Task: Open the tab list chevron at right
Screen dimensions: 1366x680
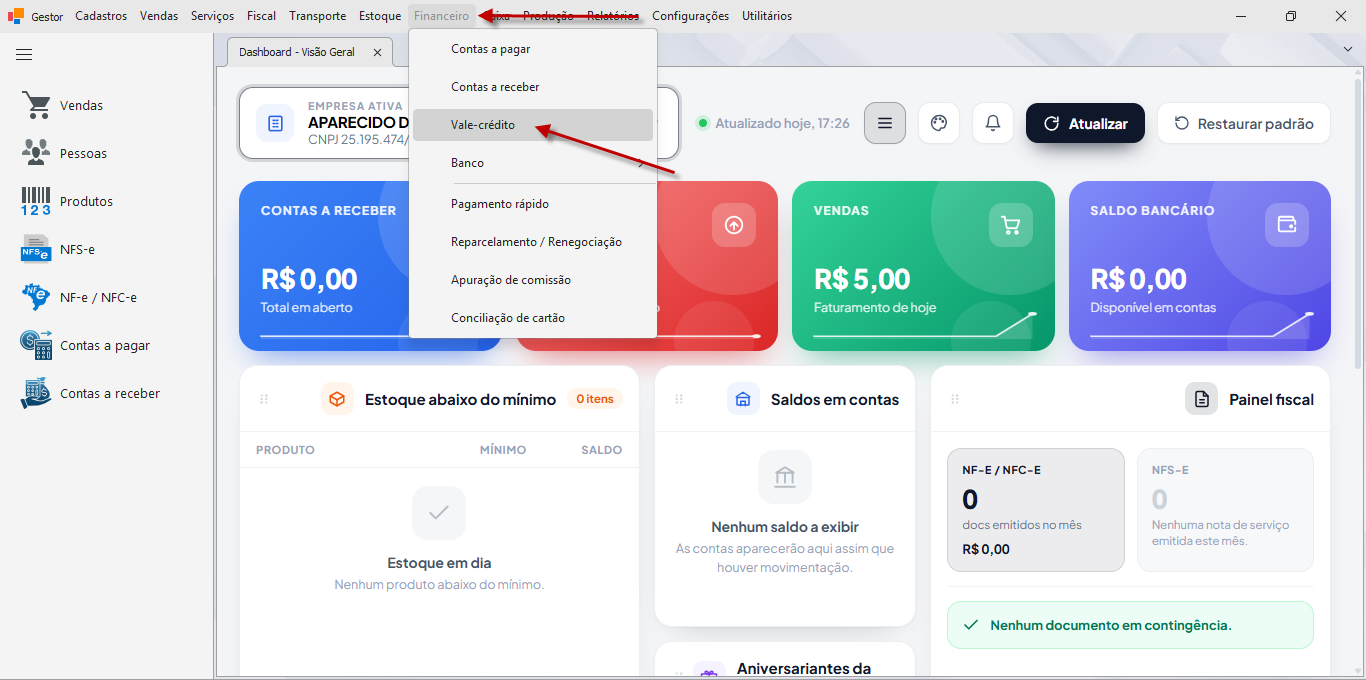Action: coord(1346,49)
